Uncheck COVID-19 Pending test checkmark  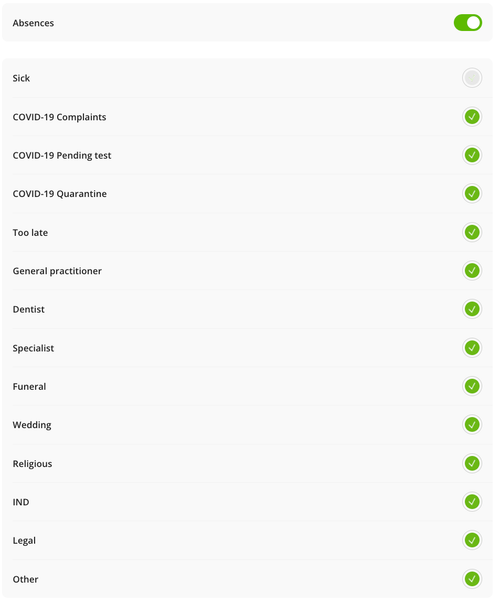tap(472, 155)
